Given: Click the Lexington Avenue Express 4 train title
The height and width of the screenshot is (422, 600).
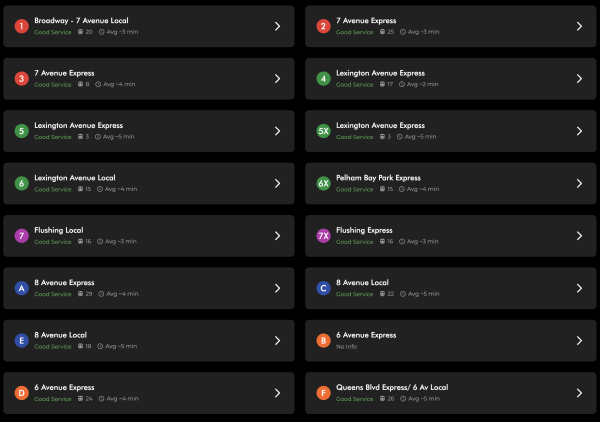Looking at the screenshot, I should [380, 73].
